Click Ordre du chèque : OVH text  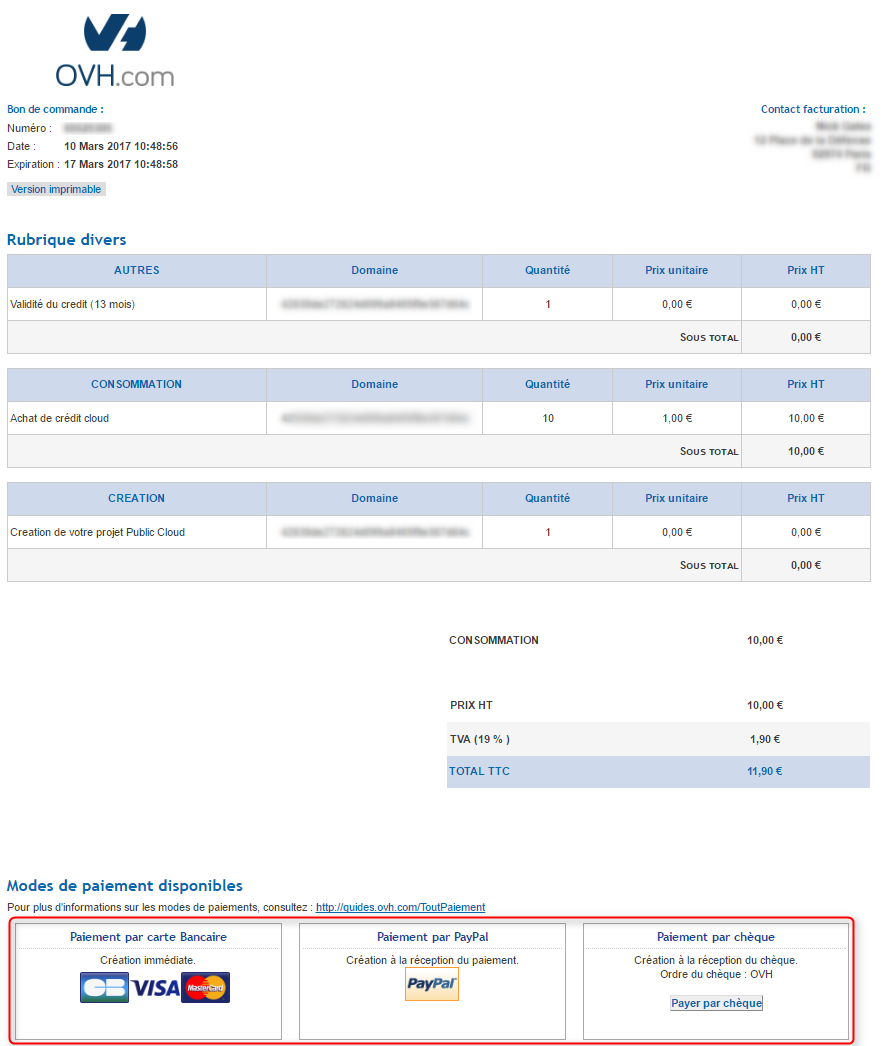tap(716, 974)
